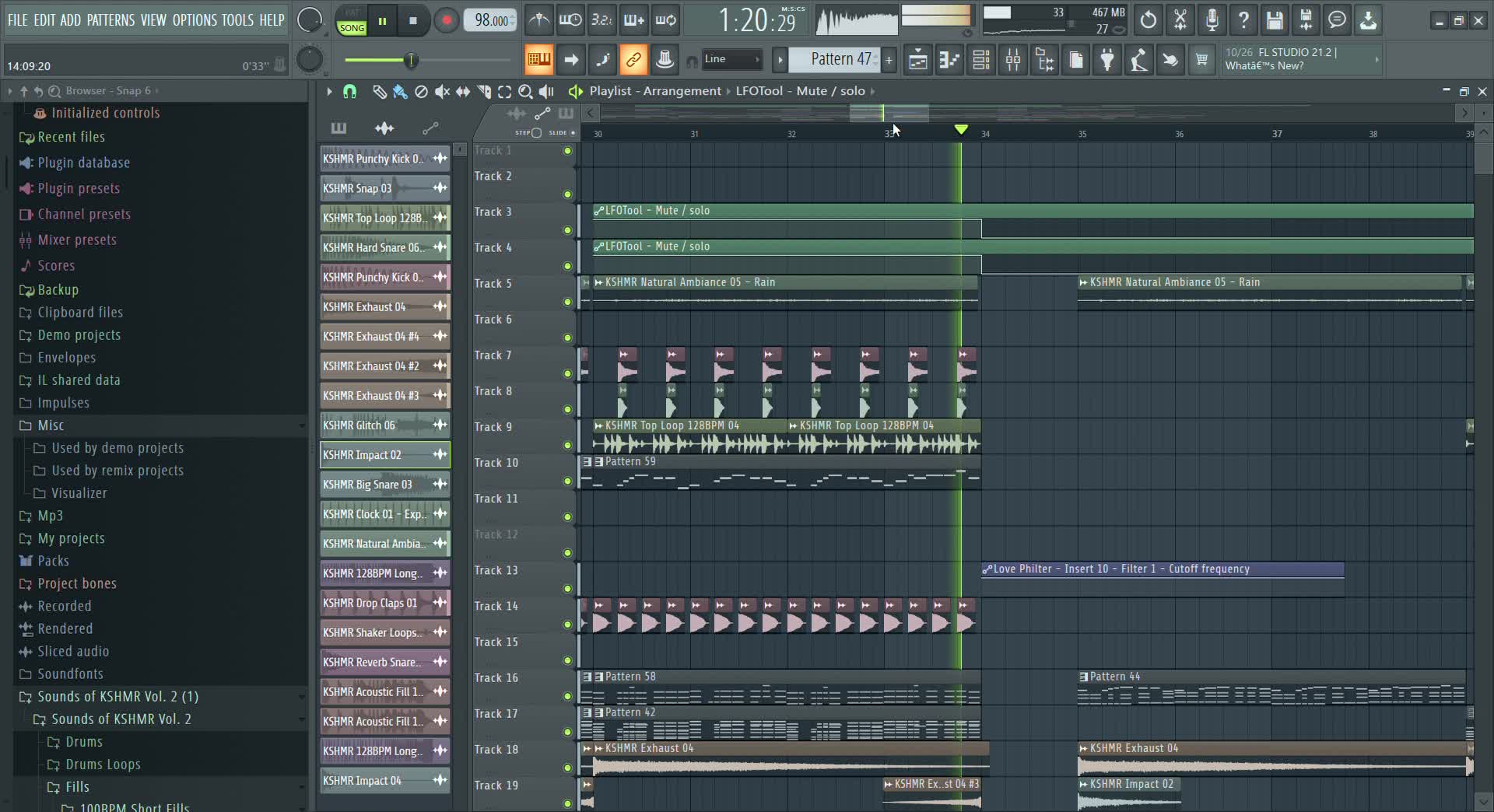Image resolution: width=1494 pixels, height=812 pixels.
Task: Open the plugin picker icon
Action: [x=1107, y=59]
